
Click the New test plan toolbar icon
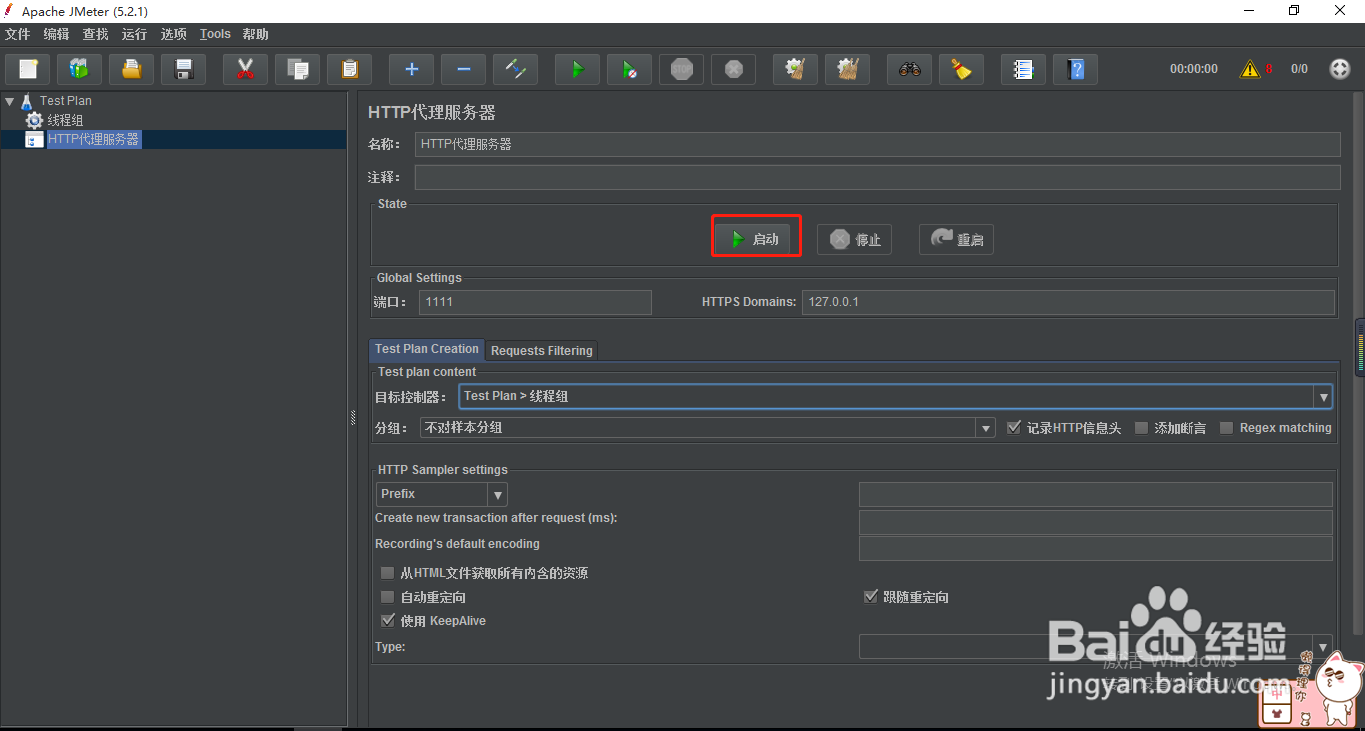[27, 69]
